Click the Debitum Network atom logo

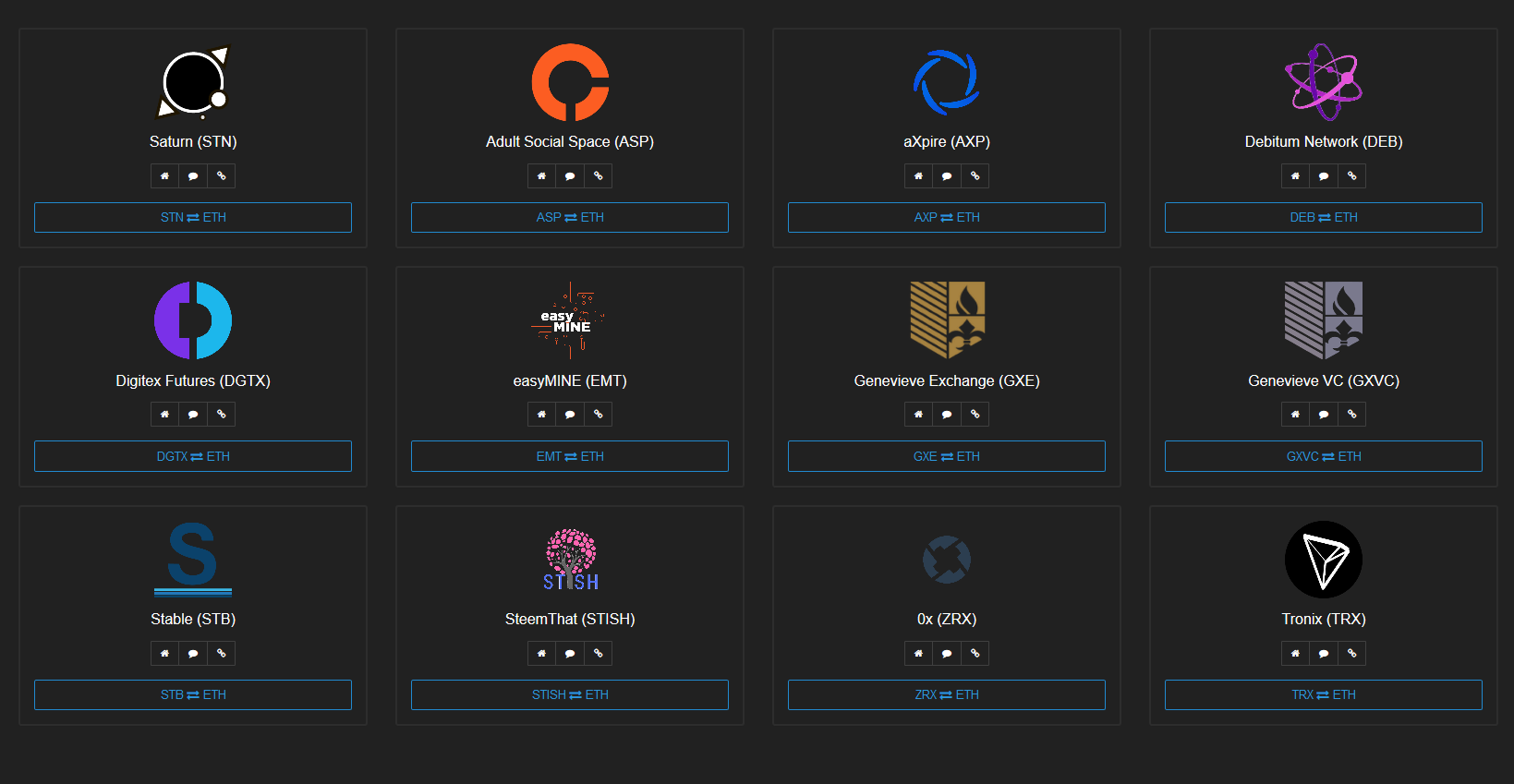1324,82
